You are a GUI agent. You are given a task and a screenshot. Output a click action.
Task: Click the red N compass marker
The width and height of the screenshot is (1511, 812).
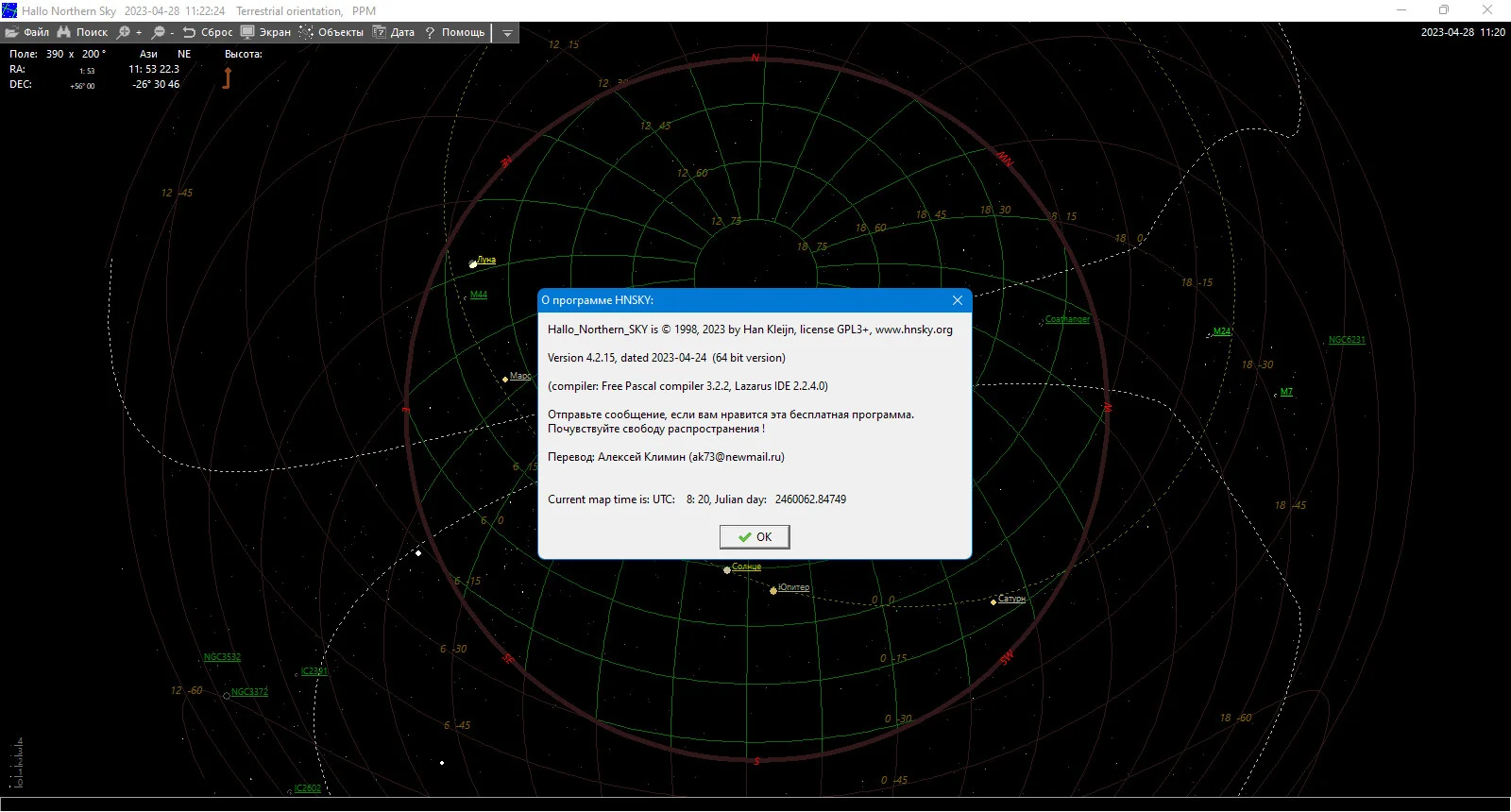pyautogui.click(x=755, y=59)
